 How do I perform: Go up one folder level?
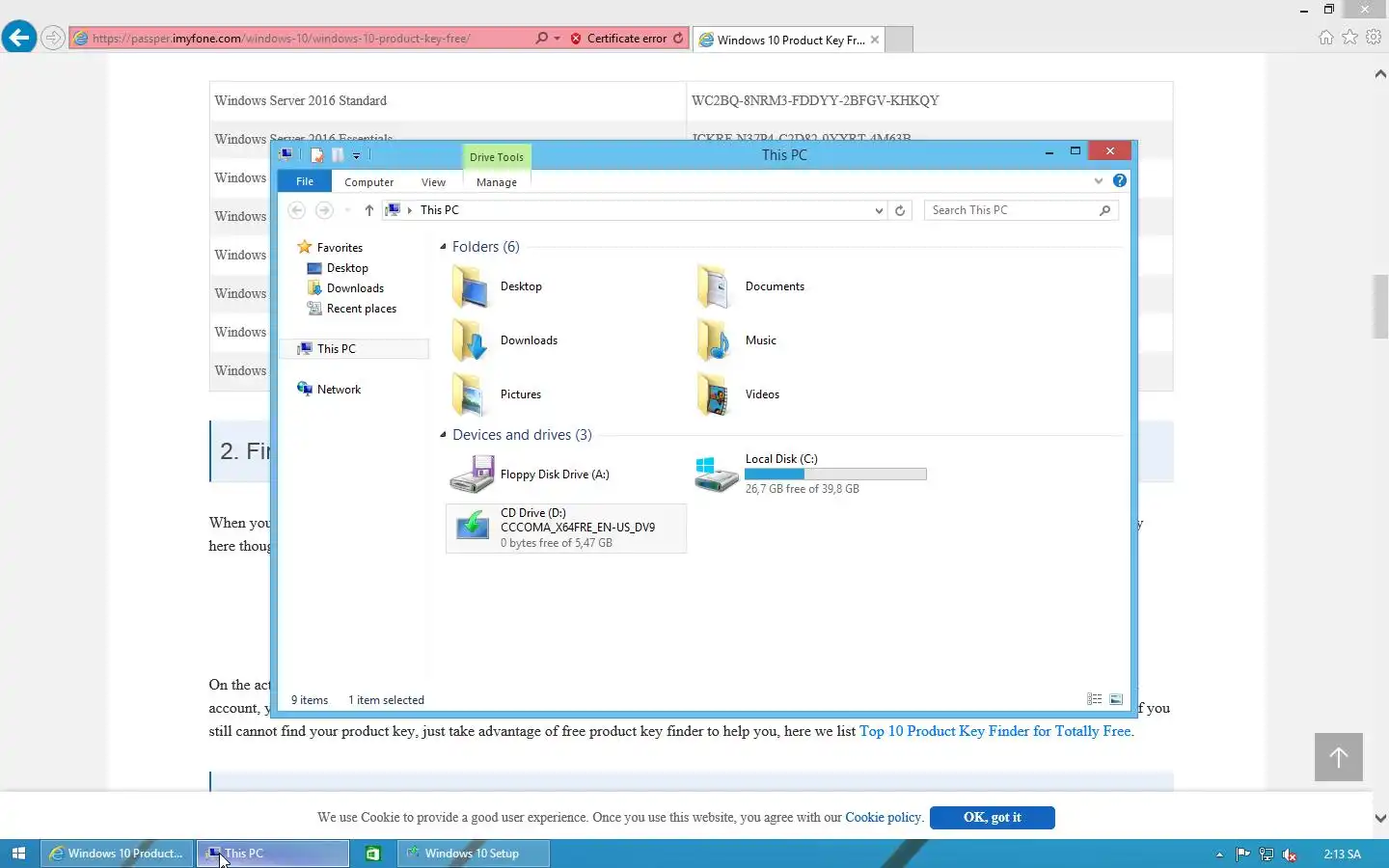368,210
